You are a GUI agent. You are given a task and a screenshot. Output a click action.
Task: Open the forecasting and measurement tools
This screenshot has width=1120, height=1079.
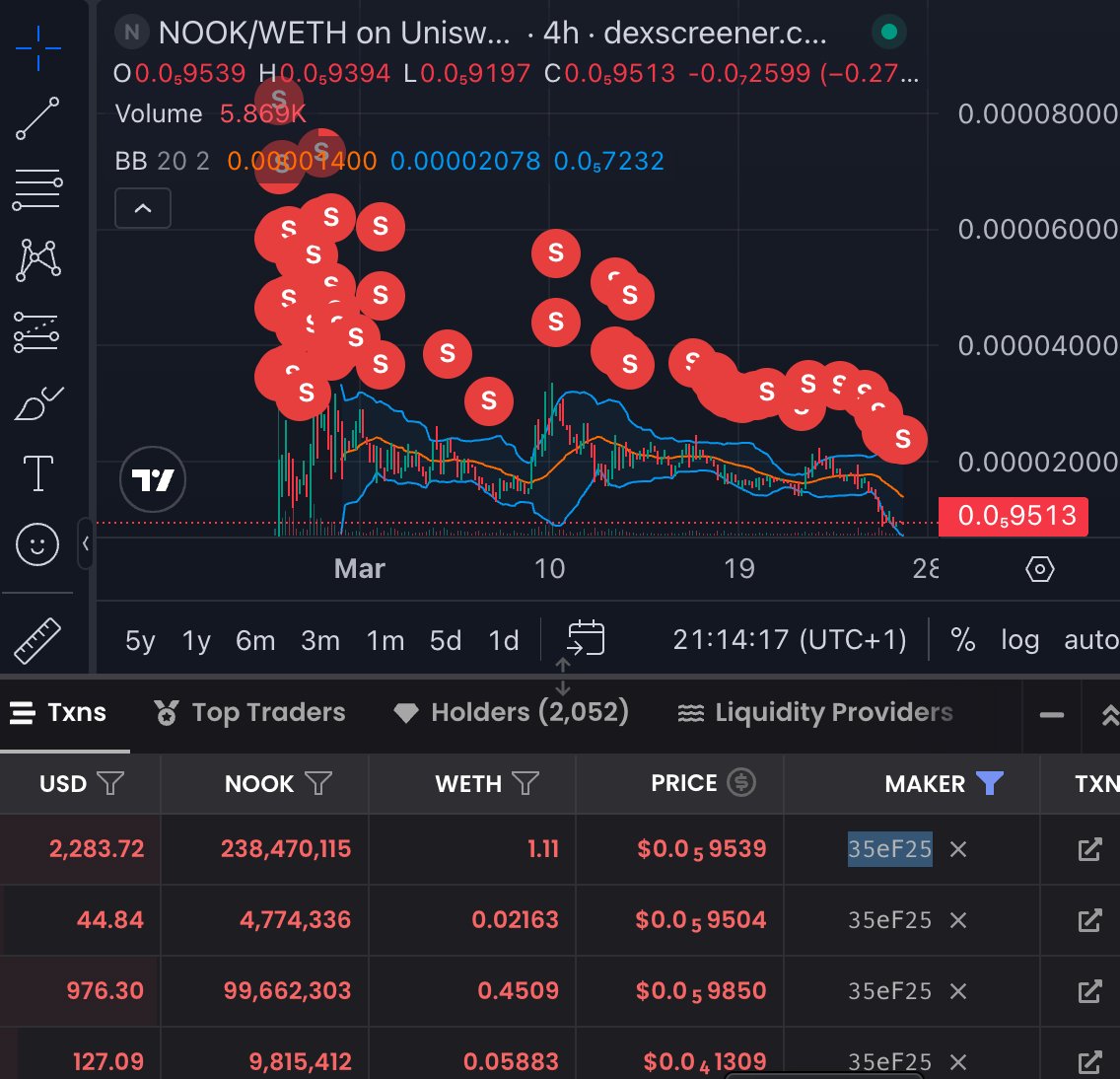(x=36, y=332)
